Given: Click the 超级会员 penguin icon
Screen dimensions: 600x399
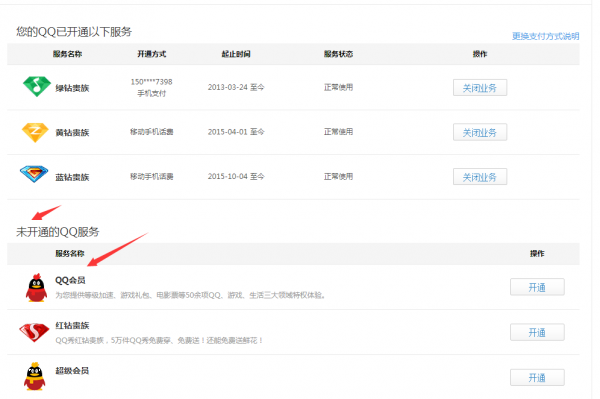Looking at the screenshot, I should (34, 376).
